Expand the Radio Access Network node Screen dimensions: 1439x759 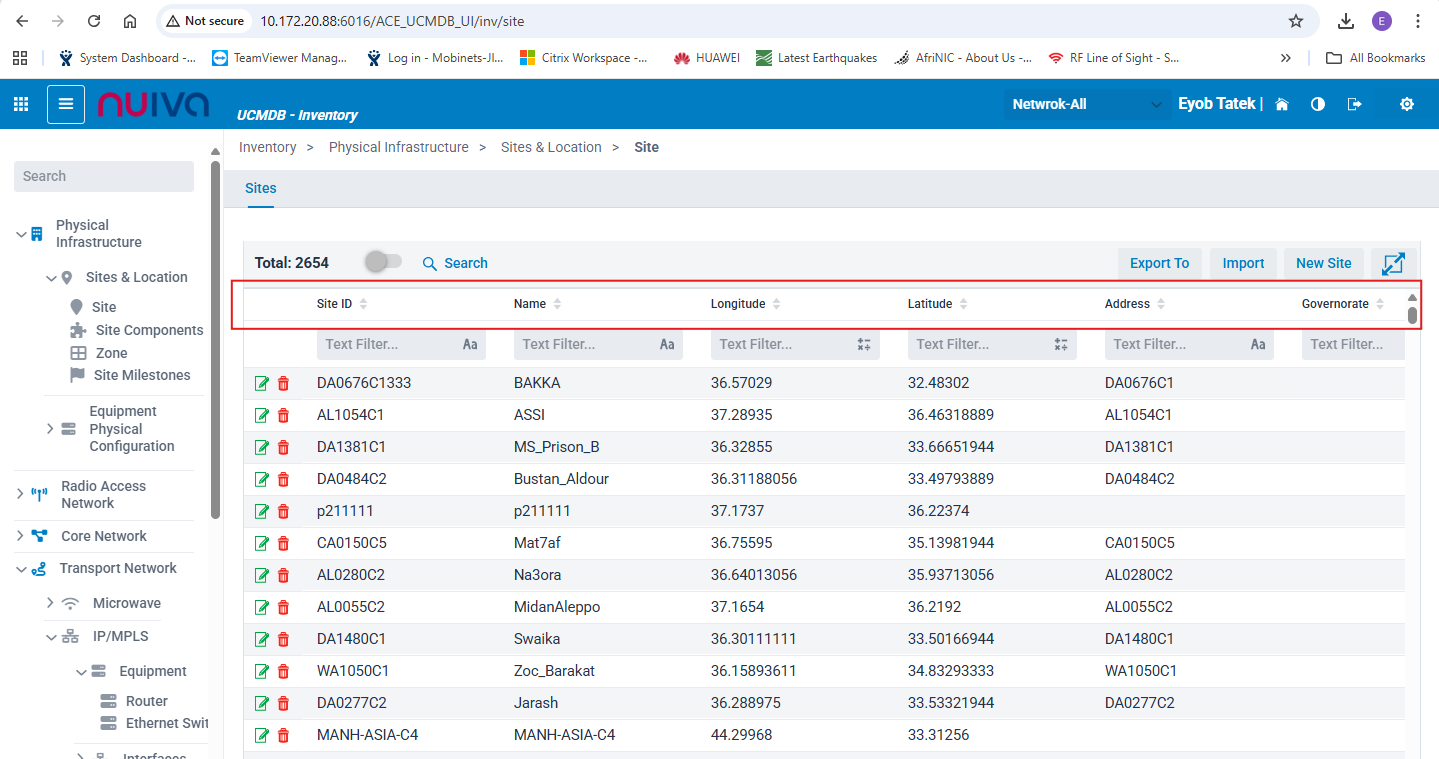click(x=20, y=494)
